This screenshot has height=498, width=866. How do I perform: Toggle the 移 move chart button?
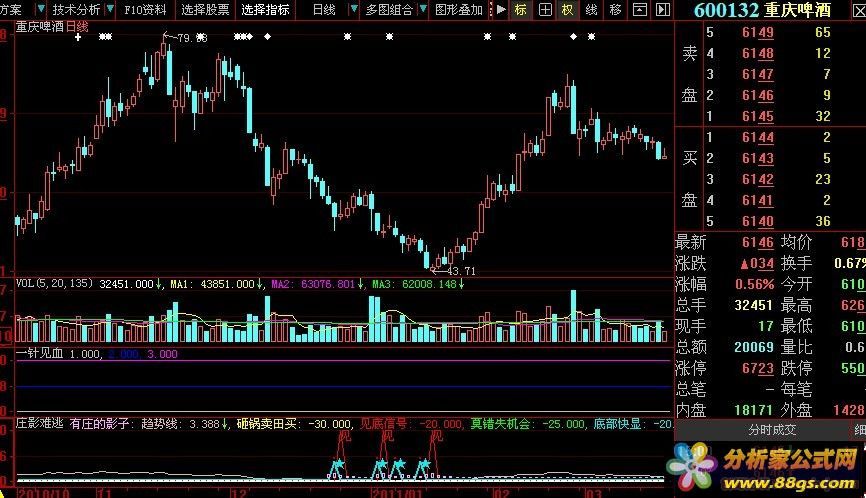point(615,9)
